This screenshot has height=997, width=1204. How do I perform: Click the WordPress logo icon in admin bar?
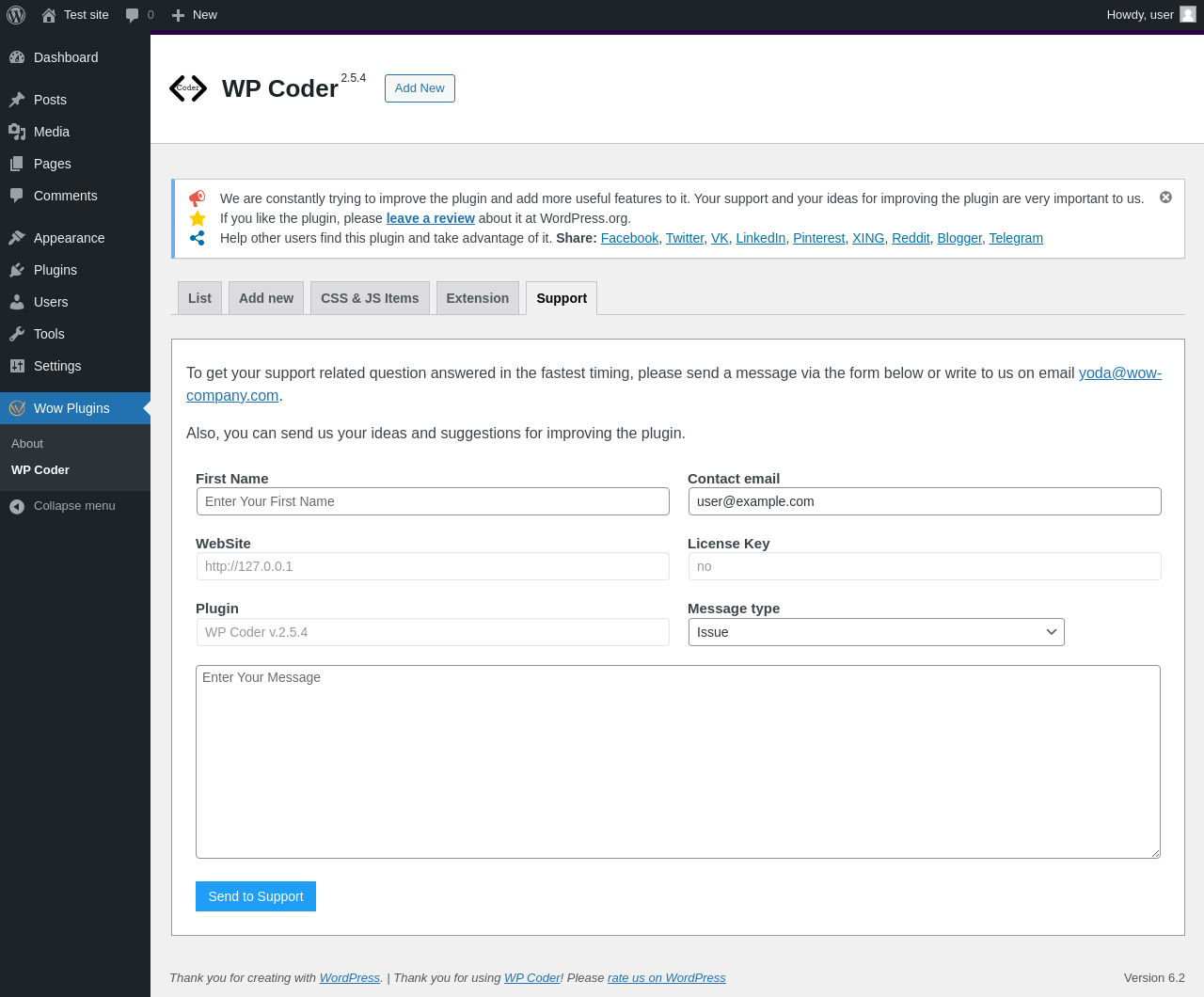coord(16,15)
